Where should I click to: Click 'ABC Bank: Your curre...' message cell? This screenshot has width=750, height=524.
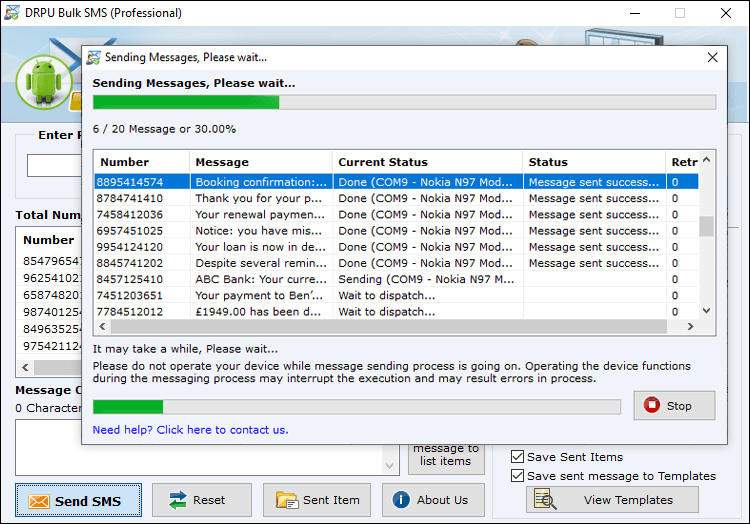pos(261,280)
